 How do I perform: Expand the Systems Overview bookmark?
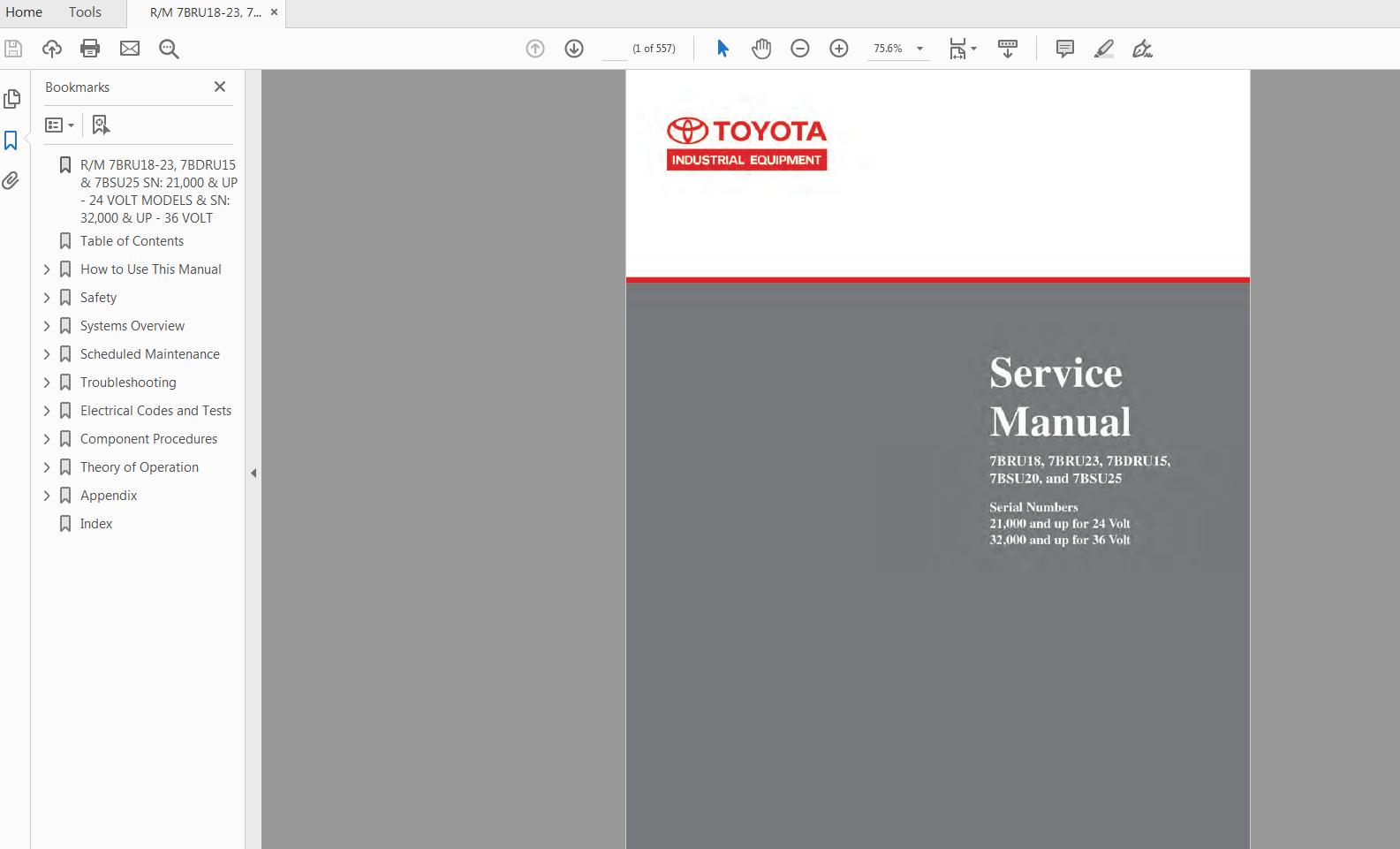point(48,326)
